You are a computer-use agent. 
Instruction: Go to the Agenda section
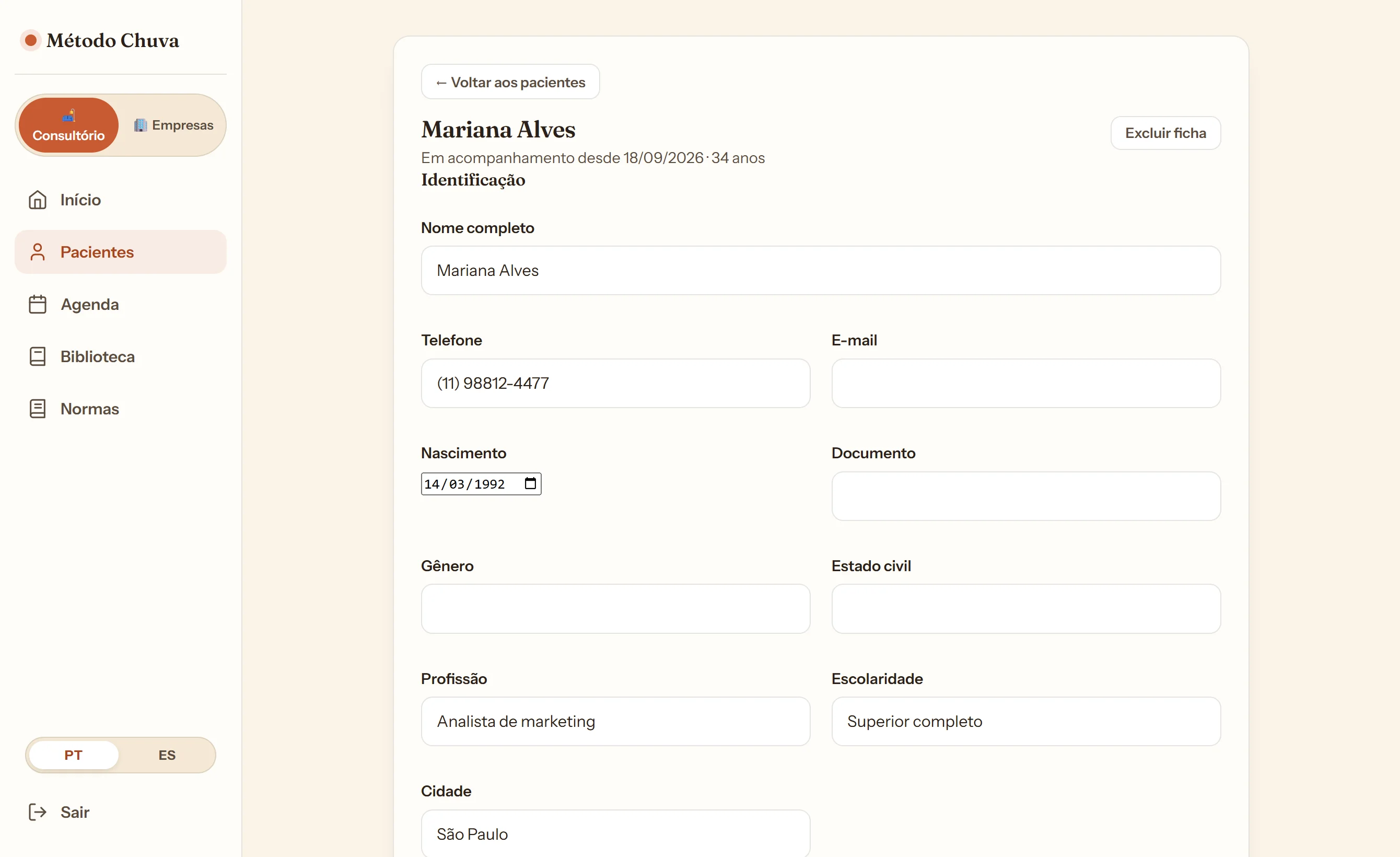(121, 305)
